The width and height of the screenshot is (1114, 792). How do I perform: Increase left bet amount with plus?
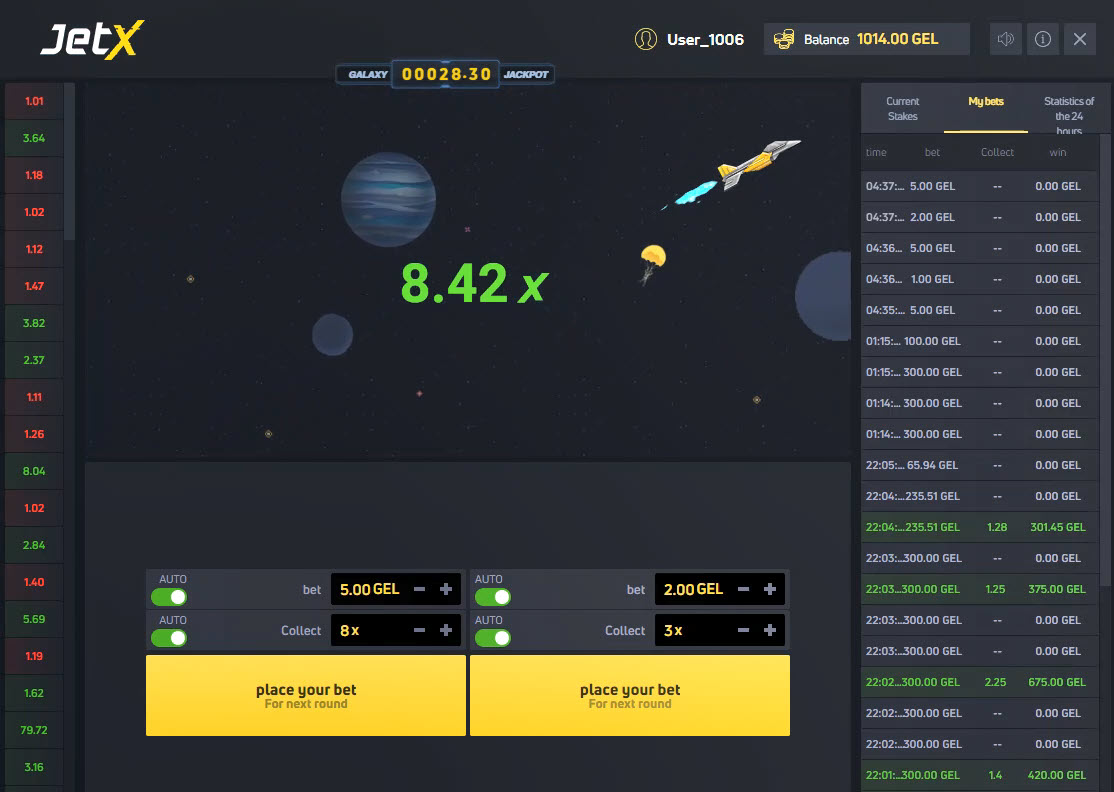[x=446, y=590]
